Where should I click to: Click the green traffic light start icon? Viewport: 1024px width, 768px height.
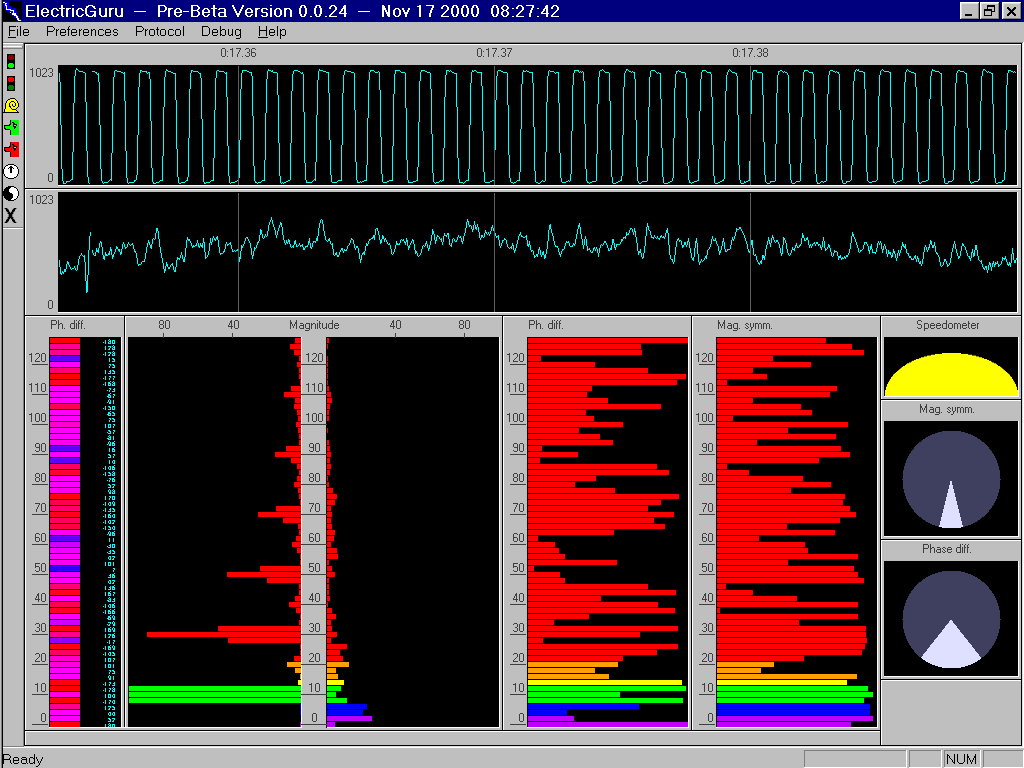point(11,61)
